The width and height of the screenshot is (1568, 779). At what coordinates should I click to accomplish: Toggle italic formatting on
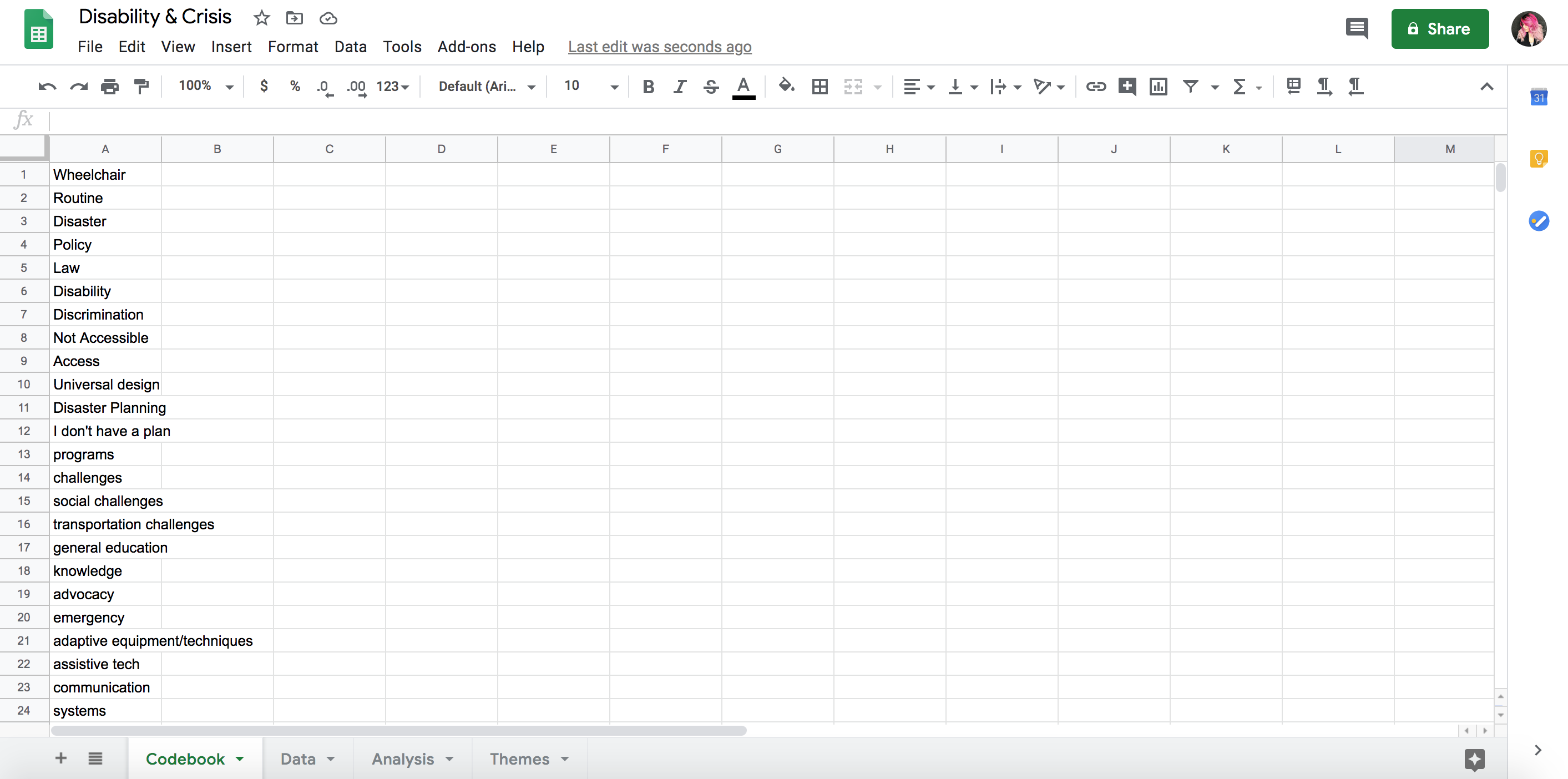[x=679, y=87]
